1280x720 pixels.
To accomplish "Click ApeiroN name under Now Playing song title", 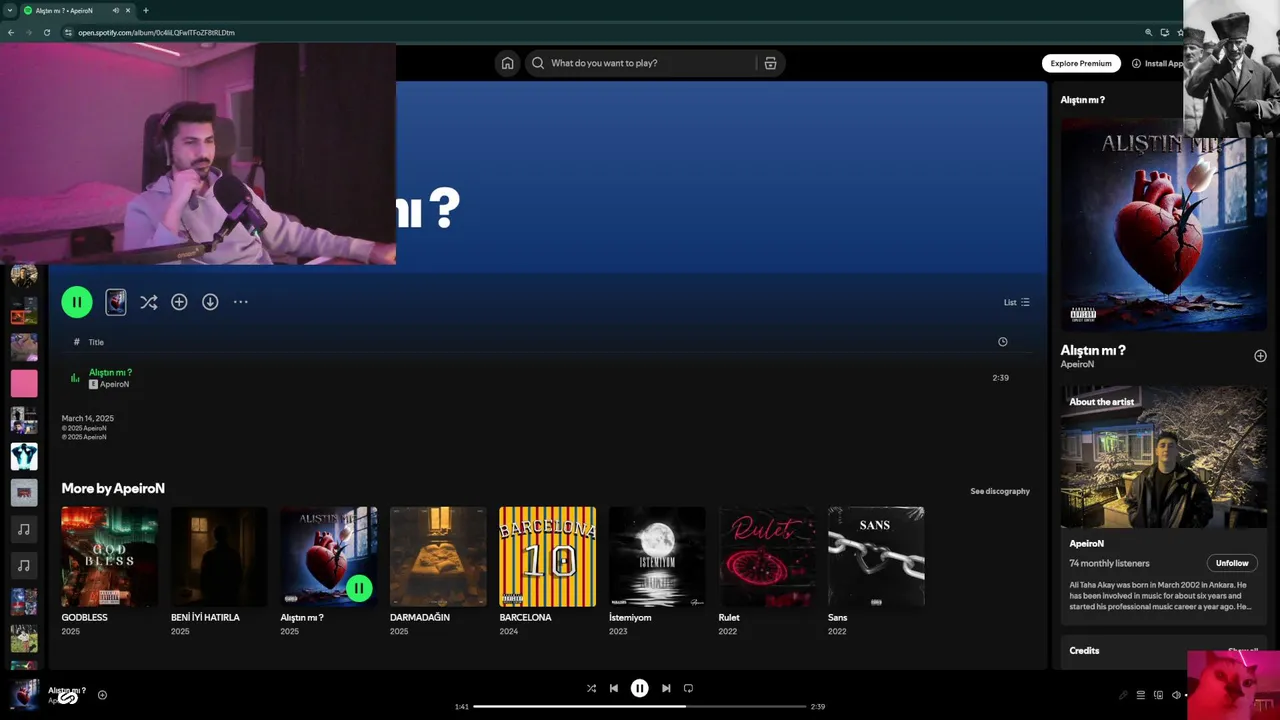I will [x=1077, y=365].
